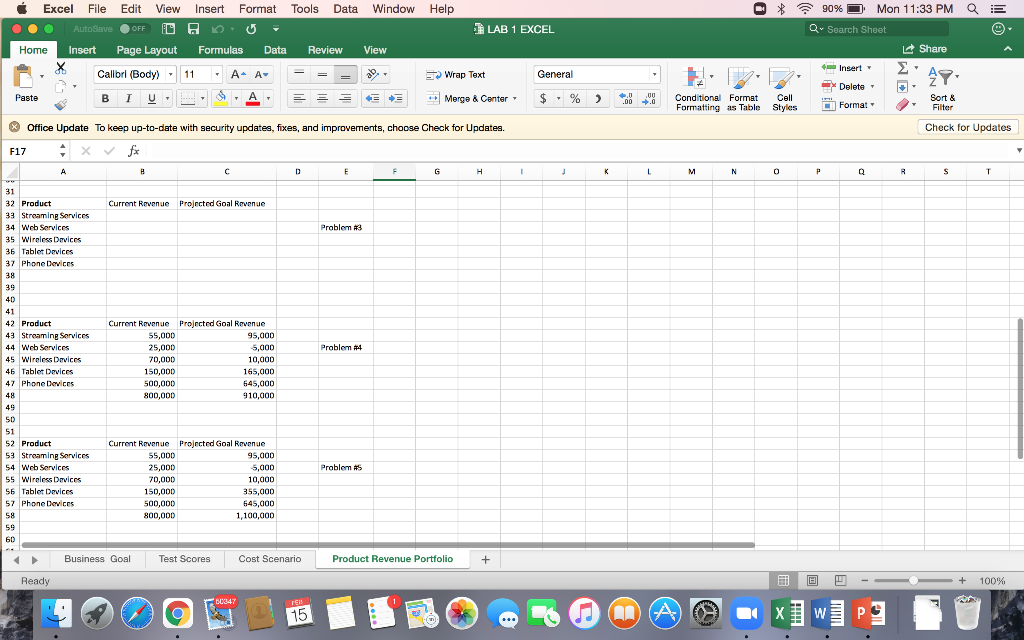Image resolution: width=1024 pixels, height=640 pixels.
Task: Click the zoom slider handle
Action: (913, 581)
